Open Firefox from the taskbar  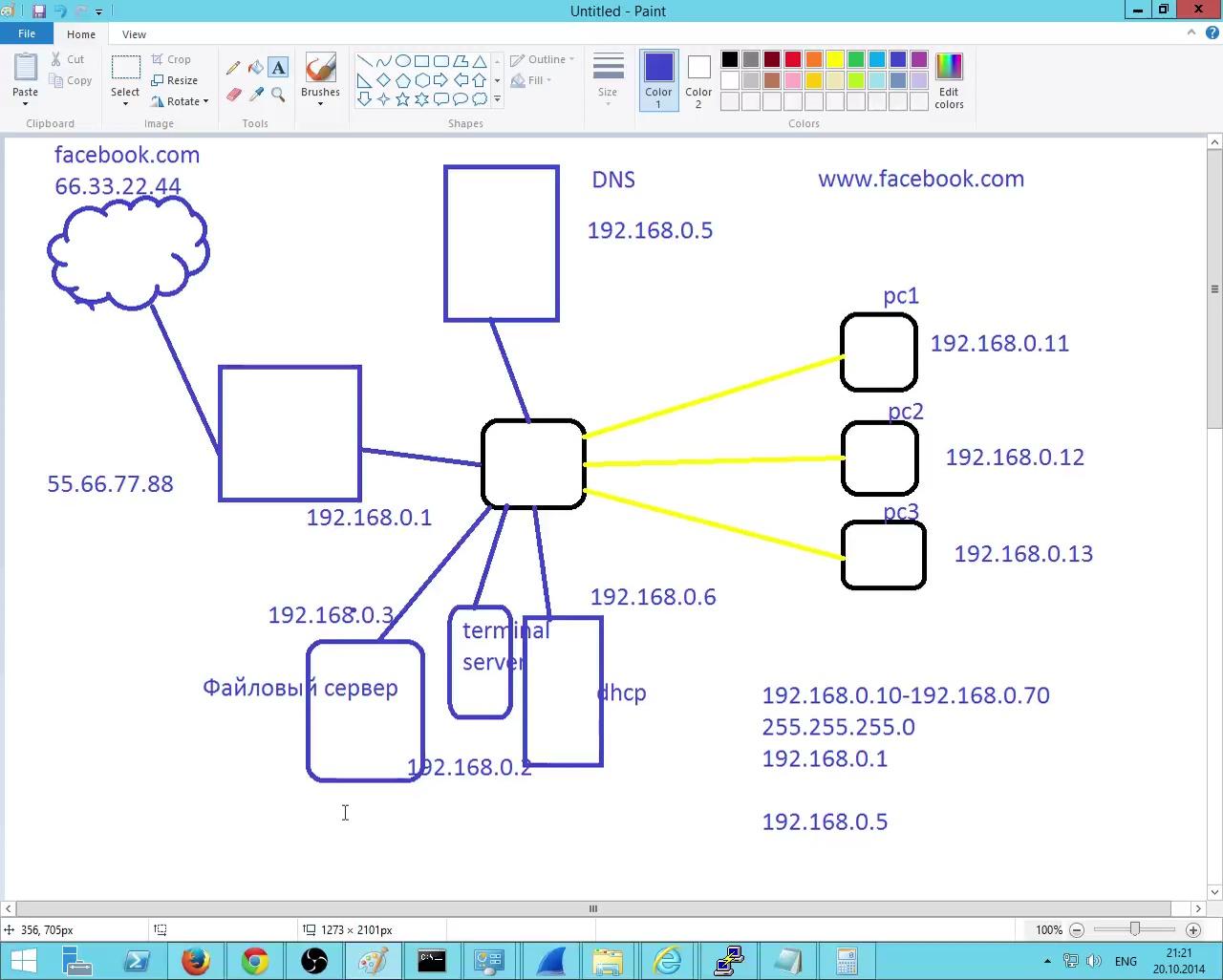(x=196, y=960)
